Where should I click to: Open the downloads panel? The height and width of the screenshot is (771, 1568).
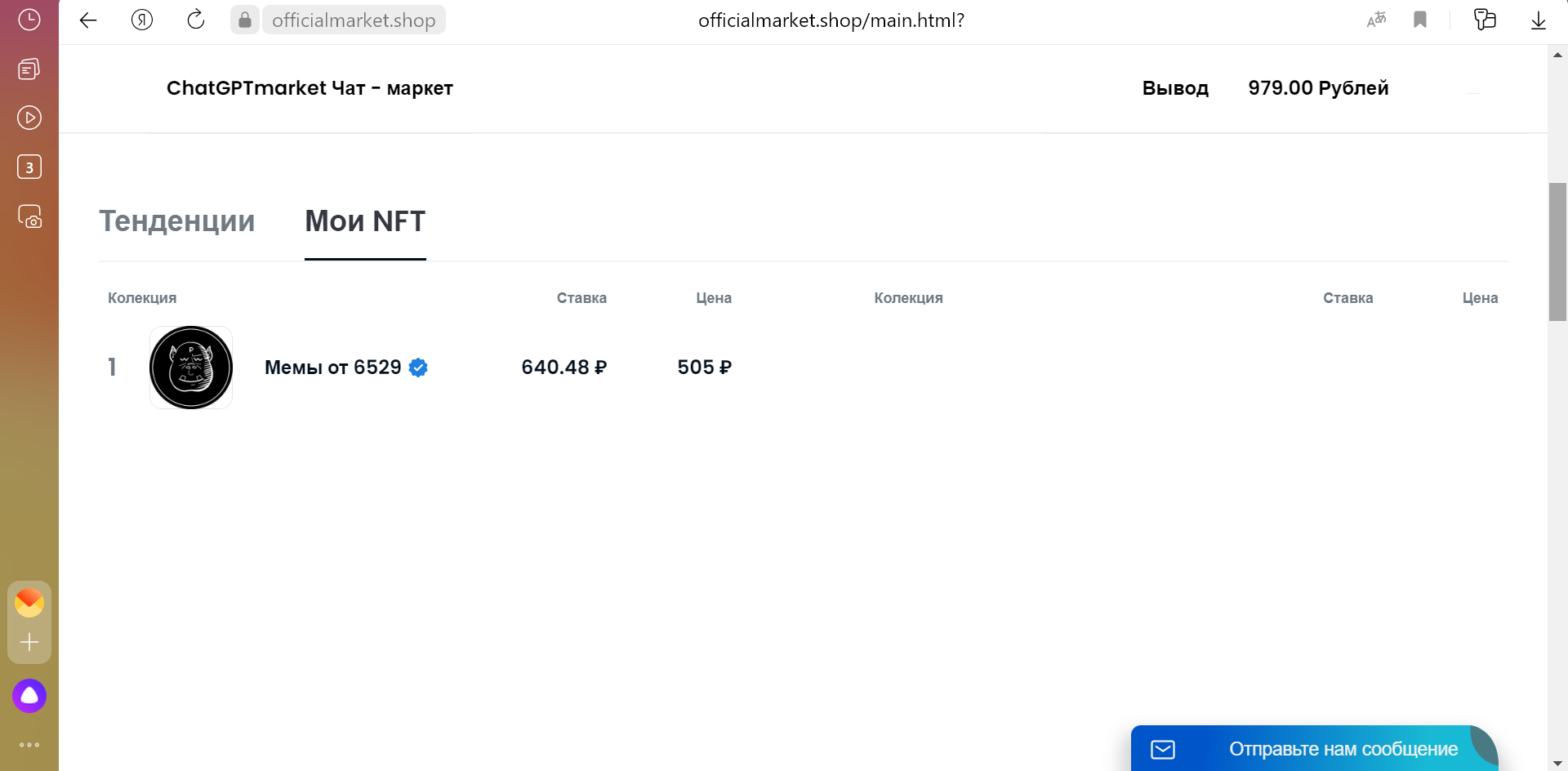[x=1539, y=20]
